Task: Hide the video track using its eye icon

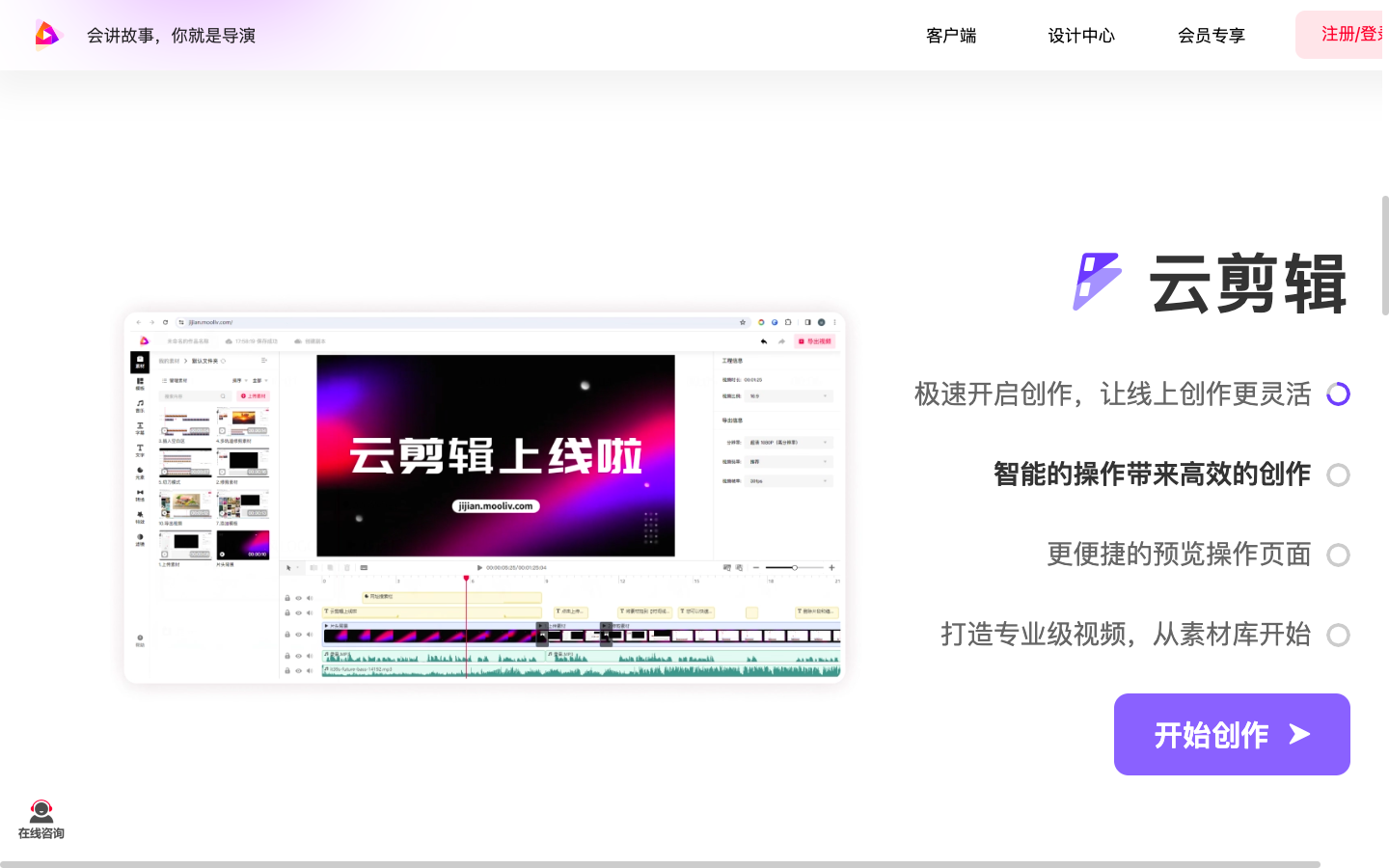Action: coord(297,635)
